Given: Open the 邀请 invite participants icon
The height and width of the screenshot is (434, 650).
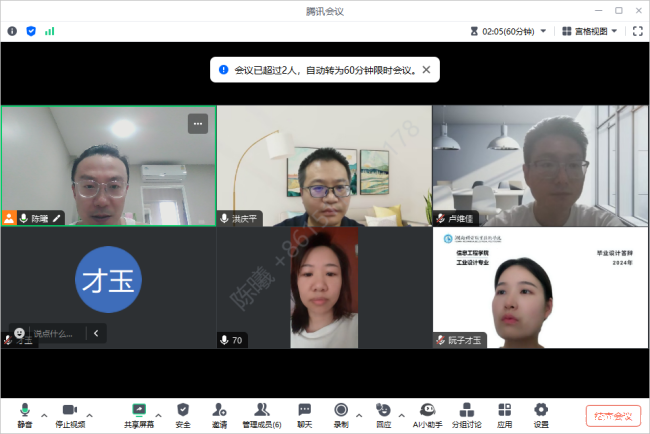Looking at the screenshot, I should pos(219,414).
